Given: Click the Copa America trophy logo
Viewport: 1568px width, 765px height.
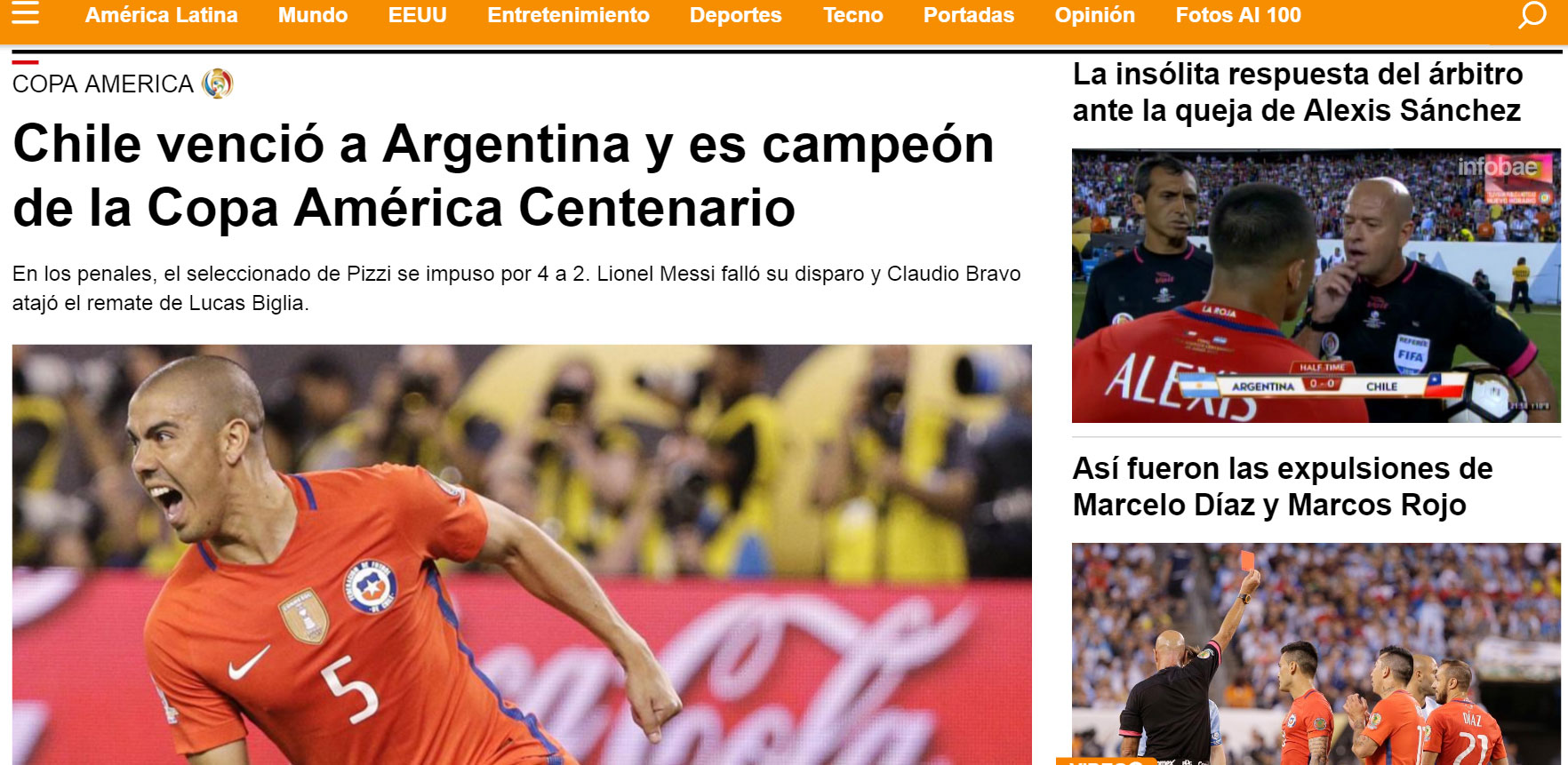Looking at the screenshot, I should (x=217, y=84).
